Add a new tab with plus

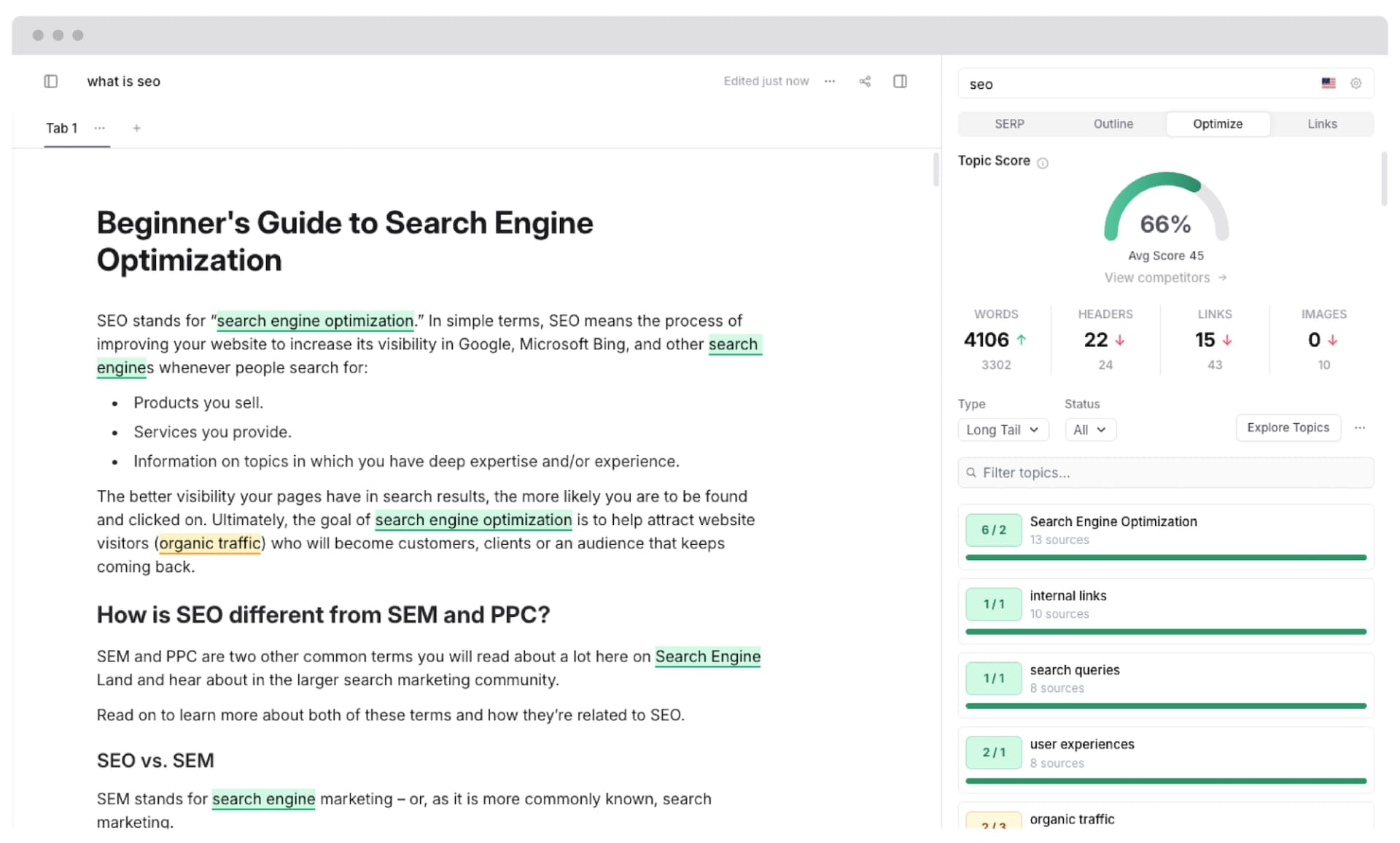click(136, 128)
